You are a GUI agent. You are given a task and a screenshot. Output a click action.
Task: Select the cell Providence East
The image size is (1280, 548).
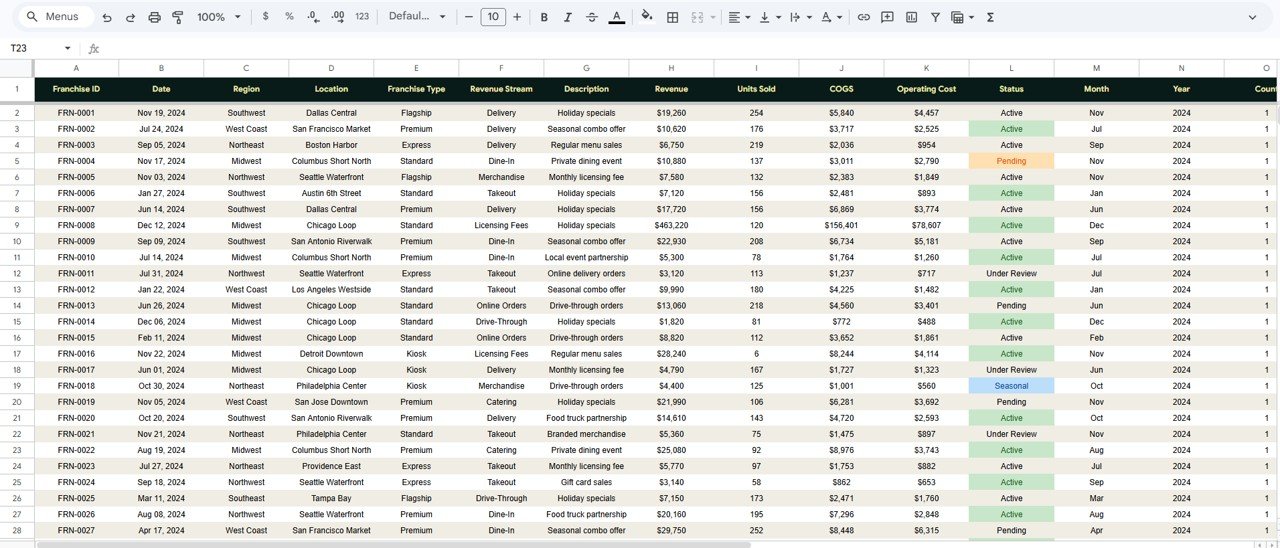point(331,466)
